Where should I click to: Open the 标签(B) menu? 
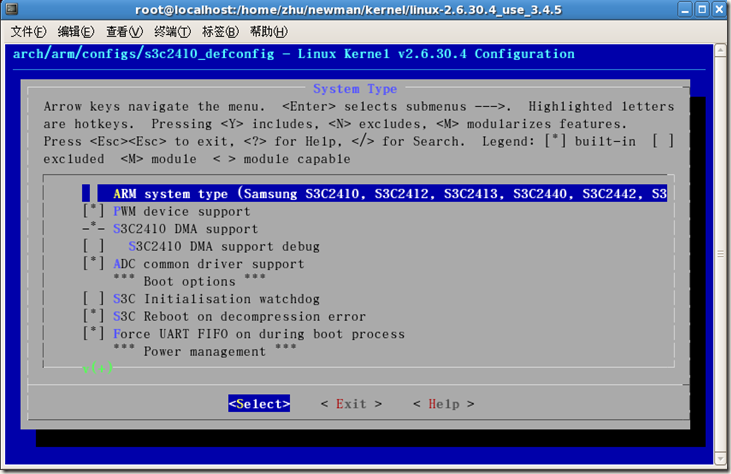(220, 32)
